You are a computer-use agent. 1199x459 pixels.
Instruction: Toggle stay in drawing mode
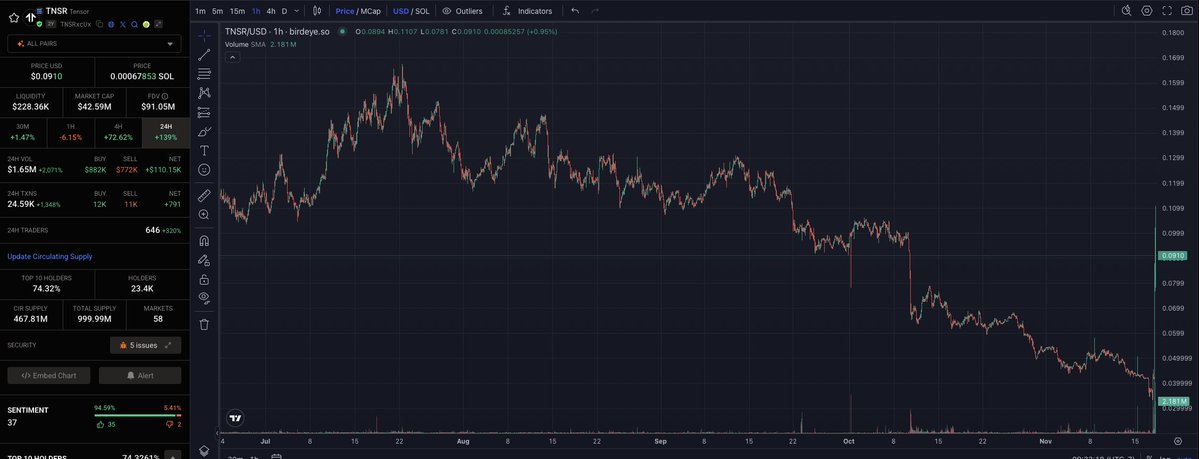click(x=204, y=260)
